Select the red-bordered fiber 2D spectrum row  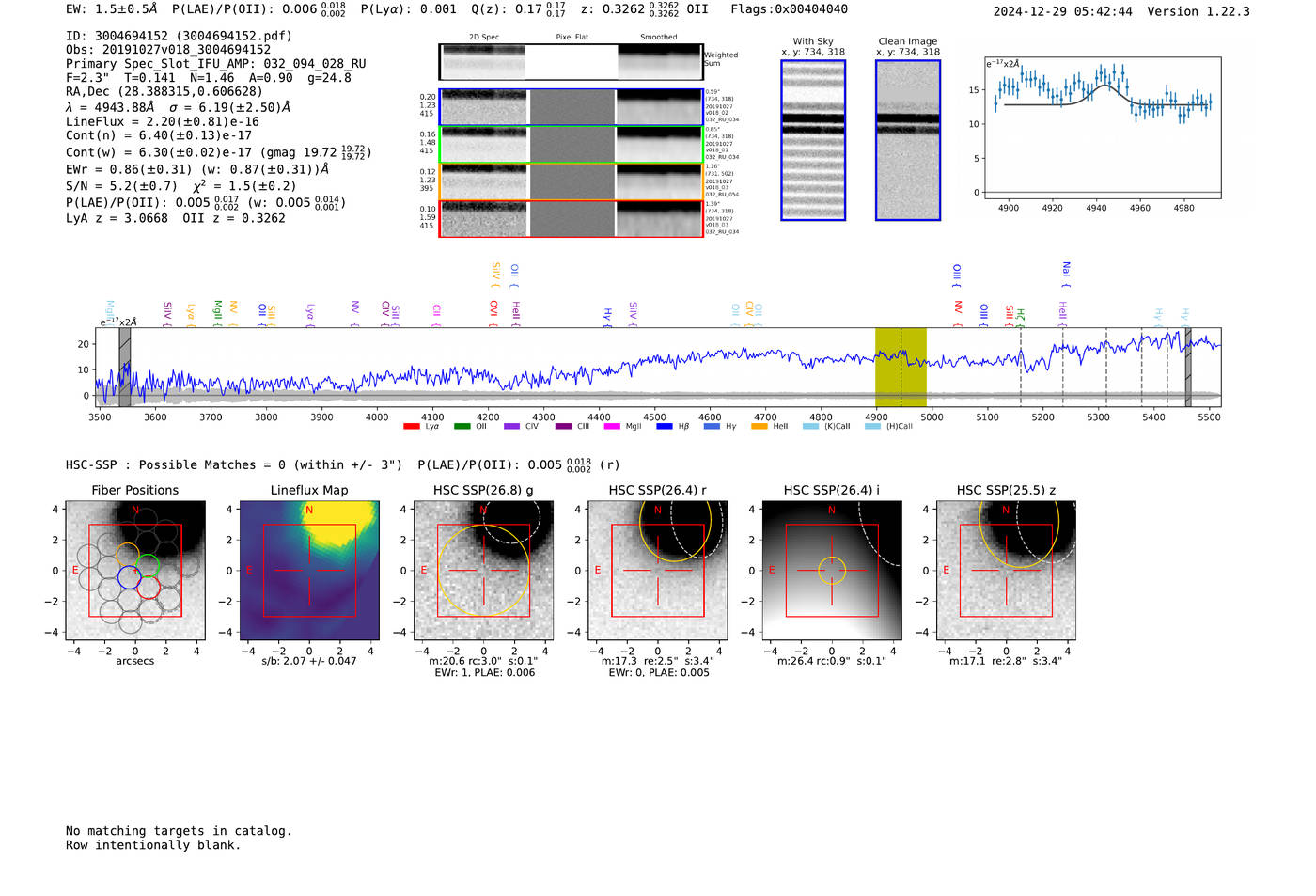571,219
